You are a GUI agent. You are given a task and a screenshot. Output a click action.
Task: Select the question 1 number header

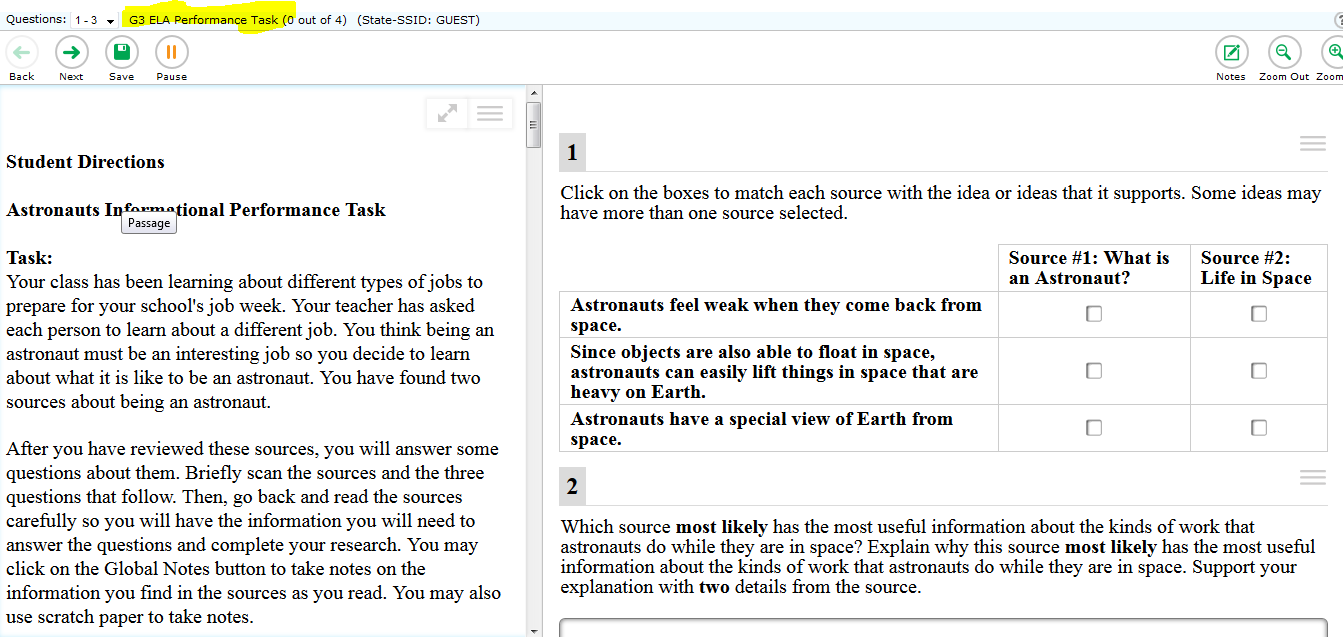(x=572, y=152)
